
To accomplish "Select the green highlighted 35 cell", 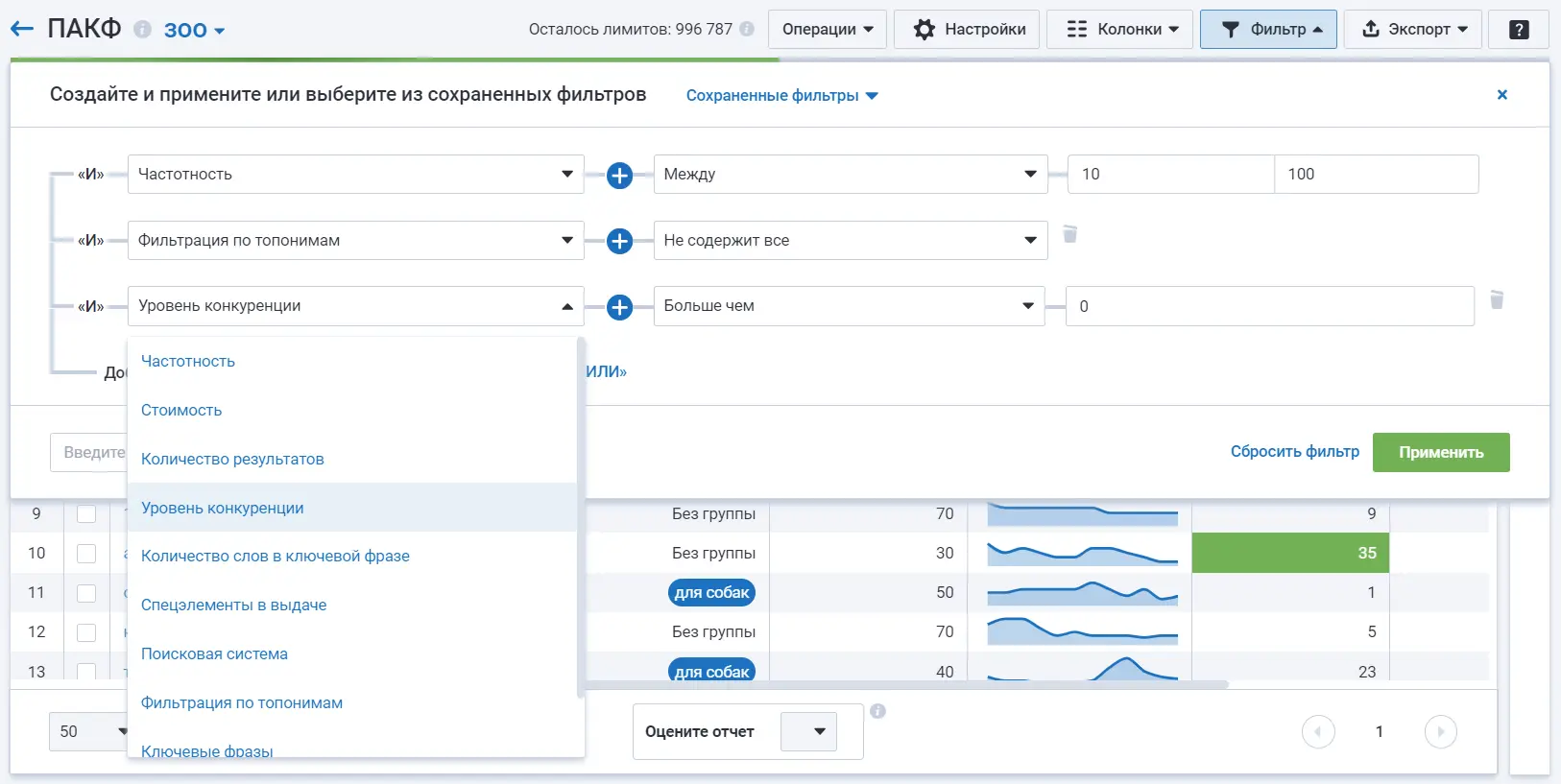I will [1290, 553].
